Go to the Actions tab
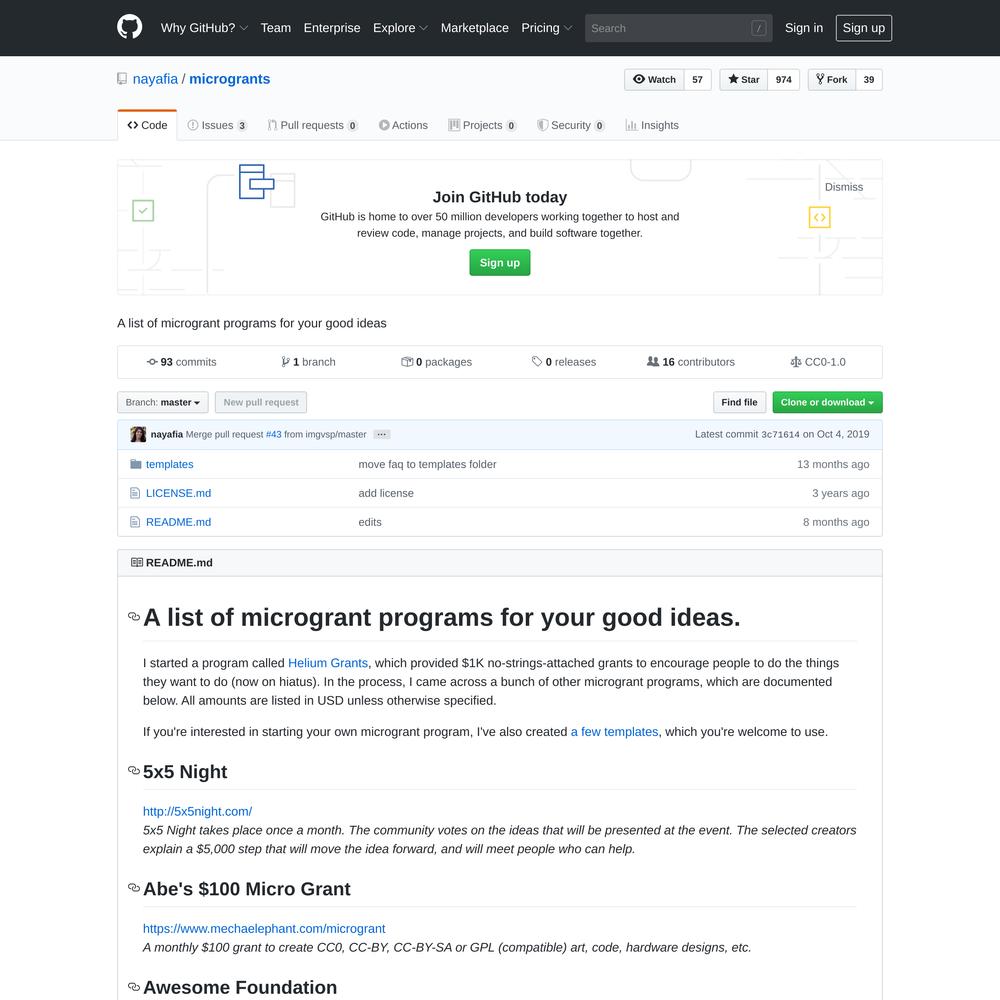 pyautogui.click(x=403, y=125)
